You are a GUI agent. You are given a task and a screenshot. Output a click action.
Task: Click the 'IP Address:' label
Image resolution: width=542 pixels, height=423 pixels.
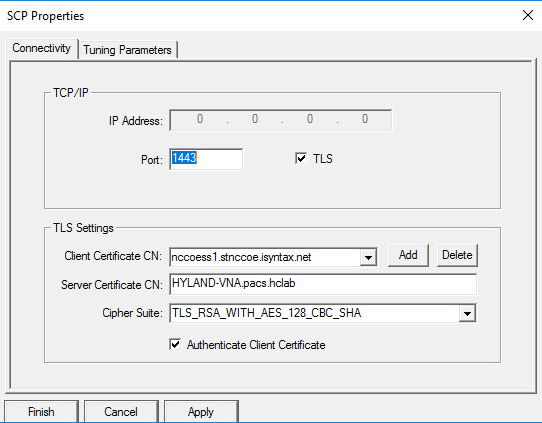(136, 121)
